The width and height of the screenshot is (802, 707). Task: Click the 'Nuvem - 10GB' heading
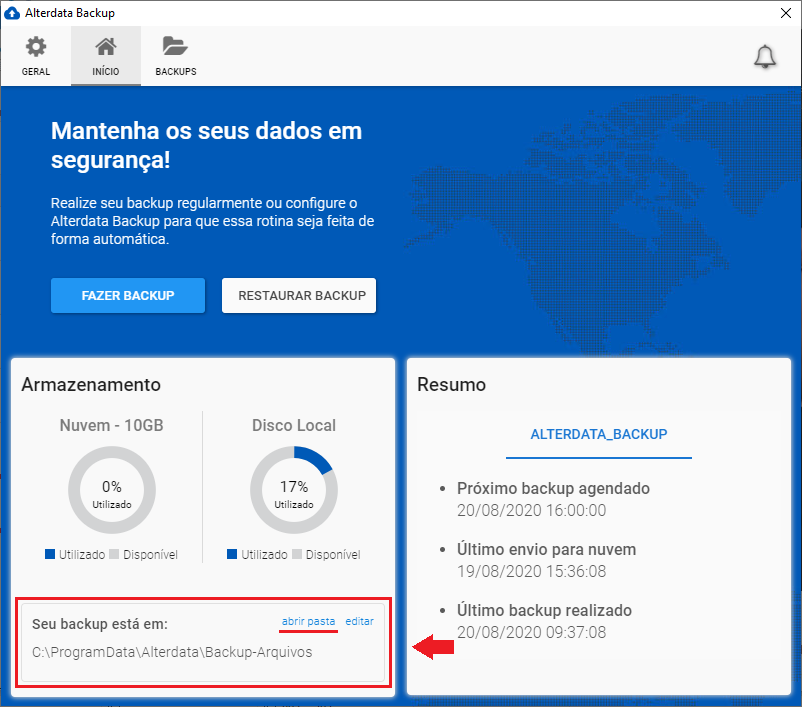click(112, 425)
